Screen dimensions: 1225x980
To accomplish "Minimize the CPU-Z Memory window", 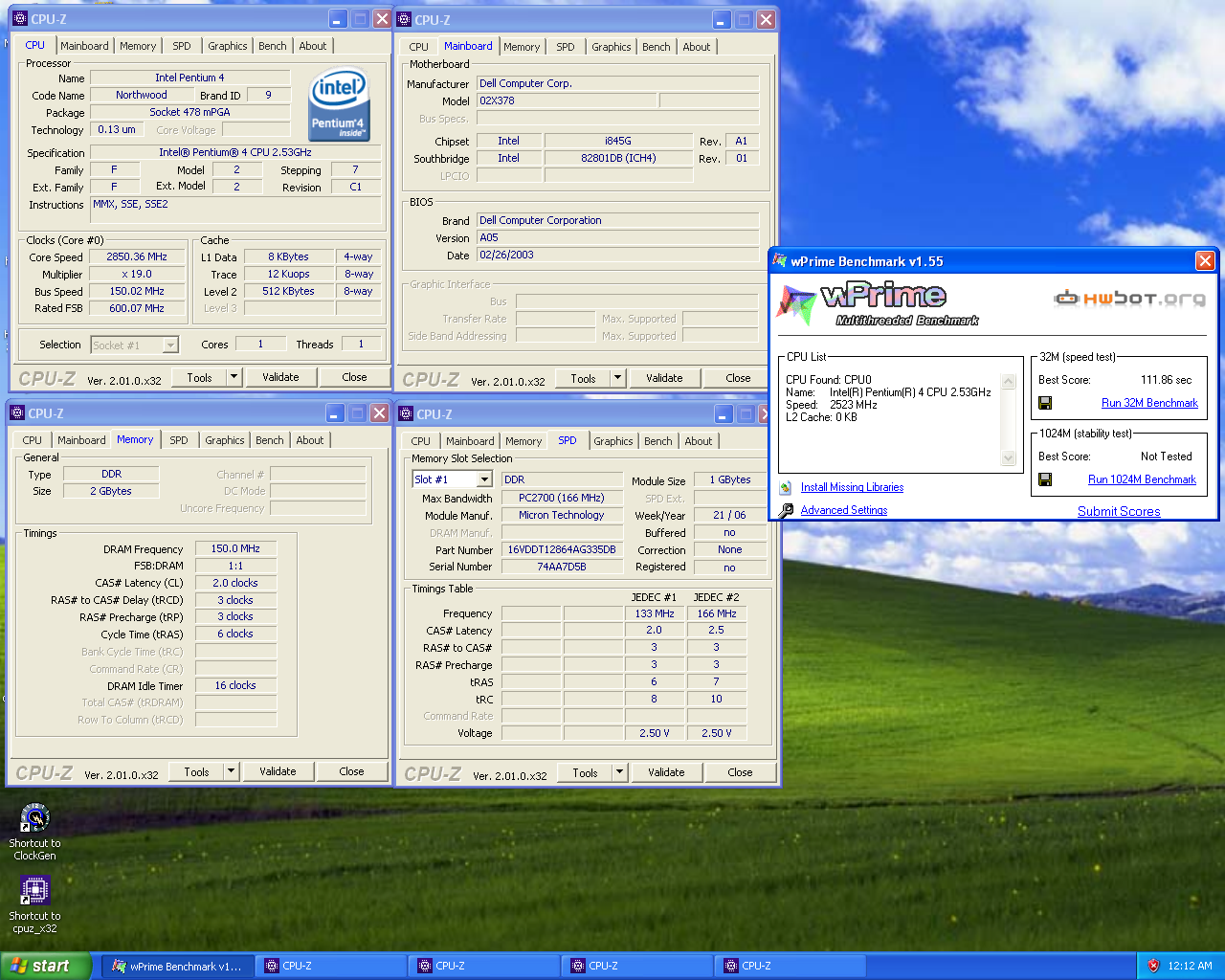I will point(335,412).
